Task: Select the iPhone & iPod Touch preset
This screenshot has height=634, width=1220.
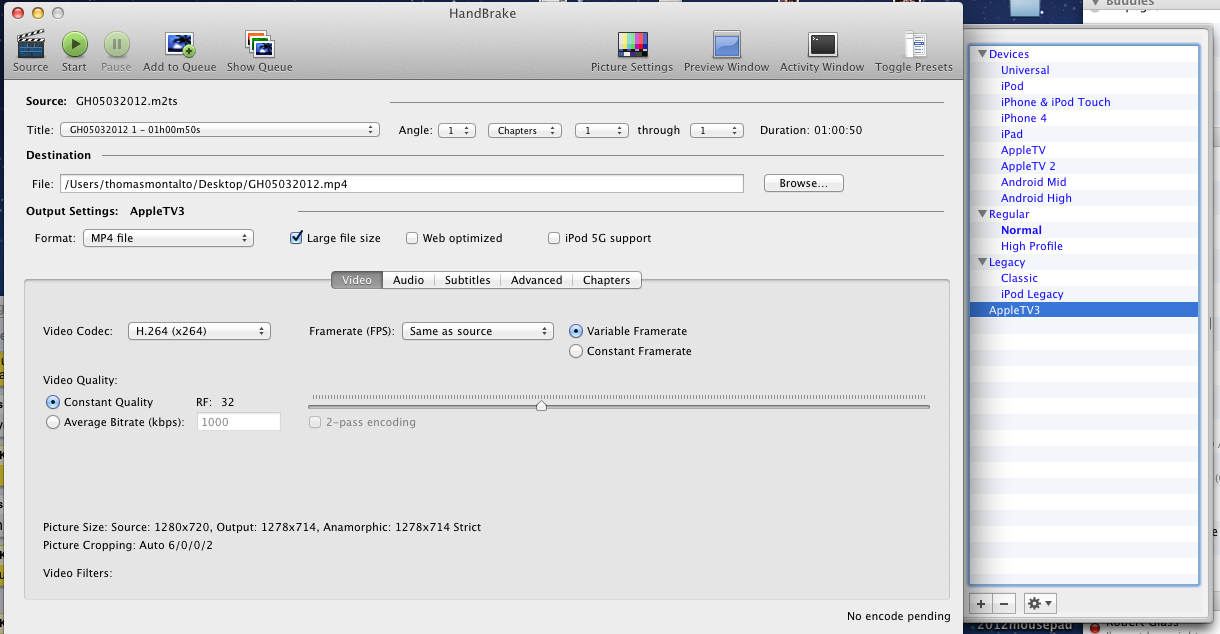Action: point(1055,102)
